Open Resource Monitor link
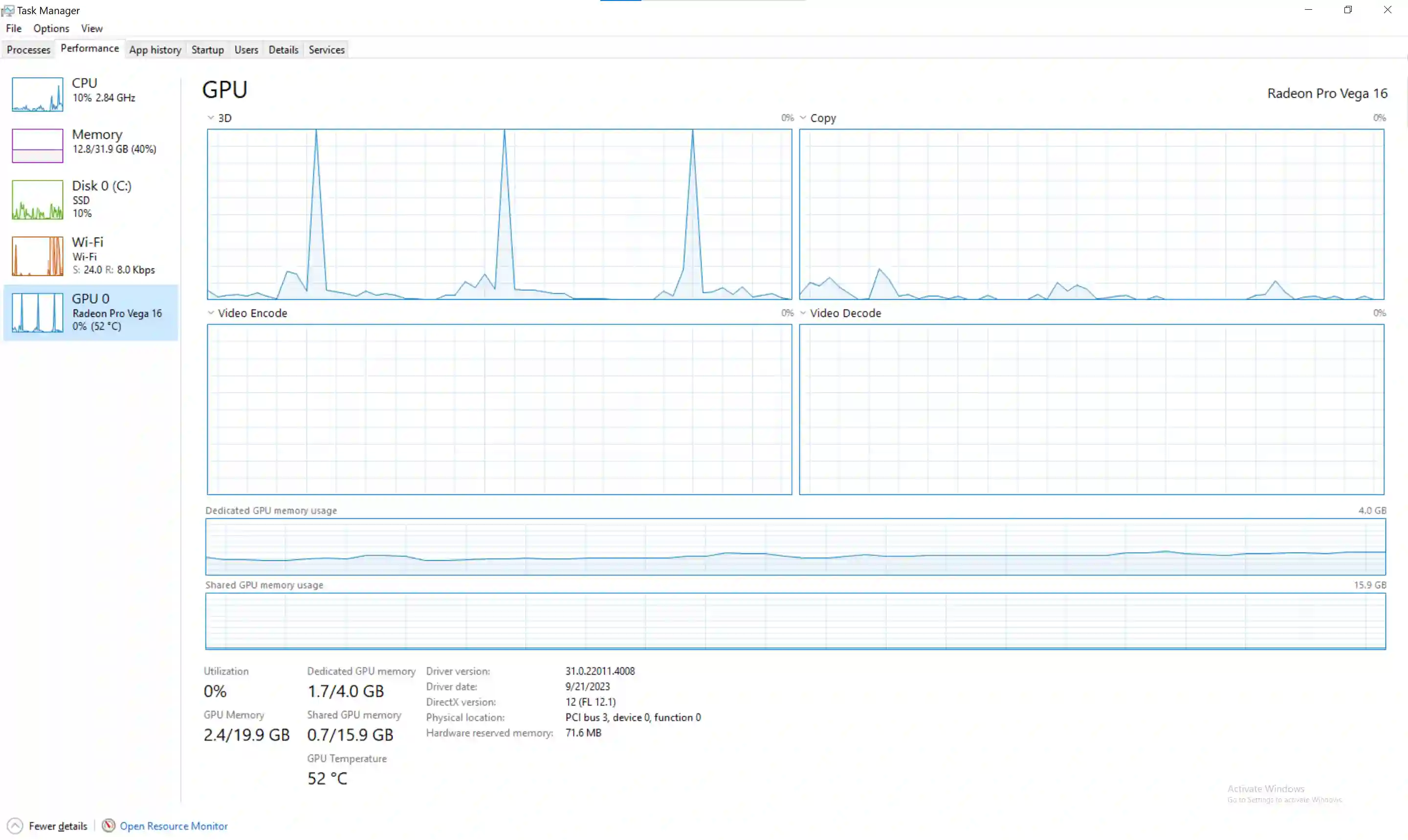 (x=173, y=826)
